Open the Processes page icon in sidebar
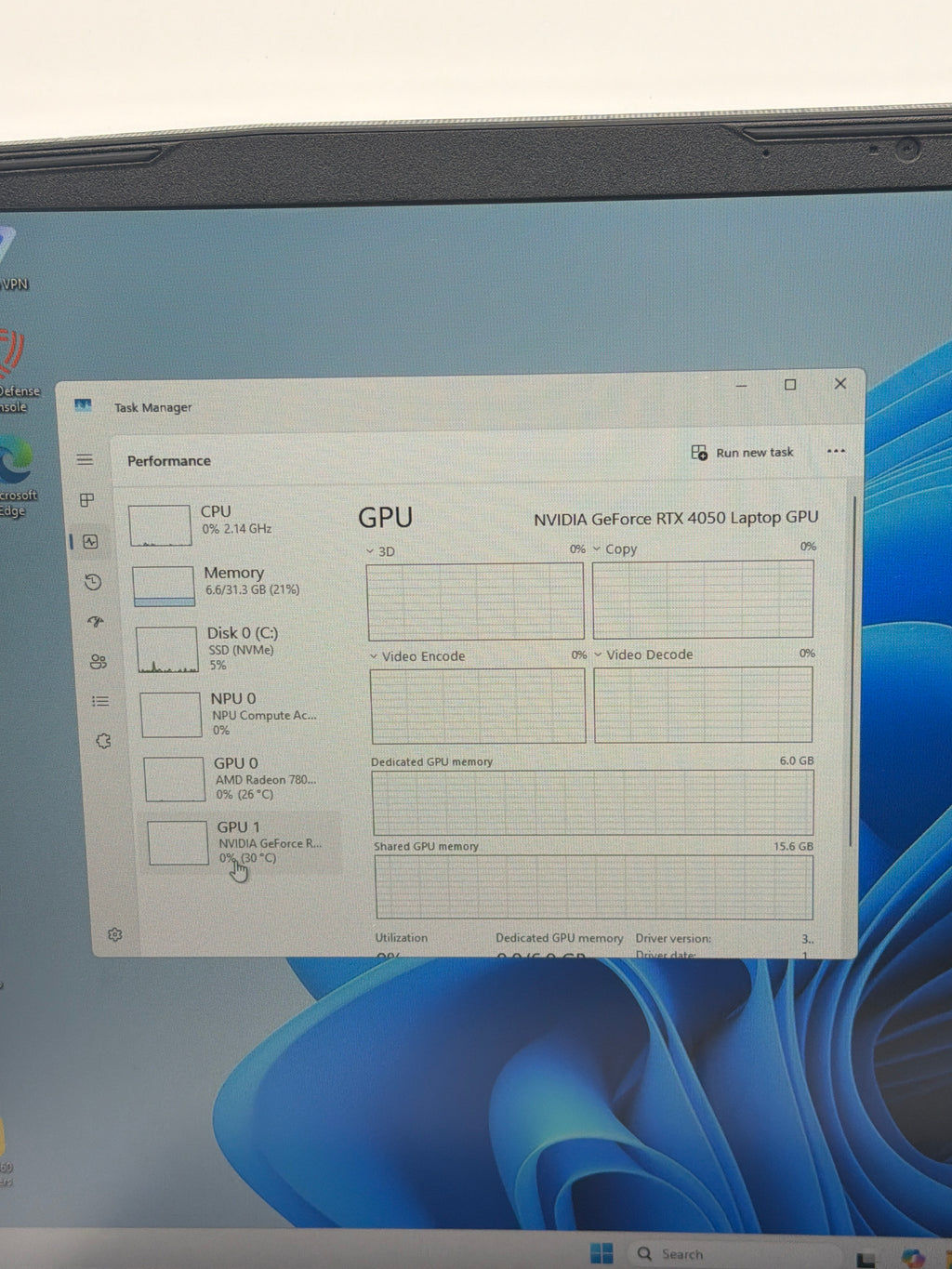 click(x=87, y=500)
